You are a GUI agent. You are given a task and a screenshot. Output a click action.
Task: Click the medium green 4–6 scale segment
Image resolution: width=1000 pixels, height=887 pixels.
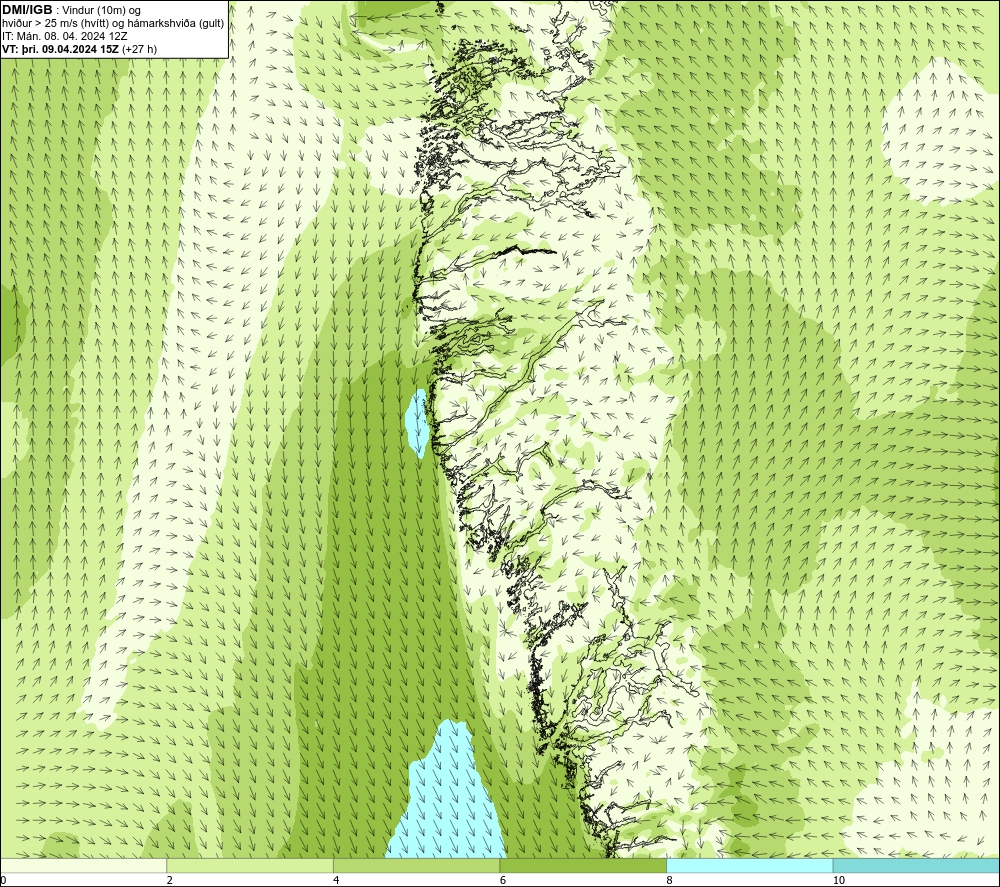416,865
